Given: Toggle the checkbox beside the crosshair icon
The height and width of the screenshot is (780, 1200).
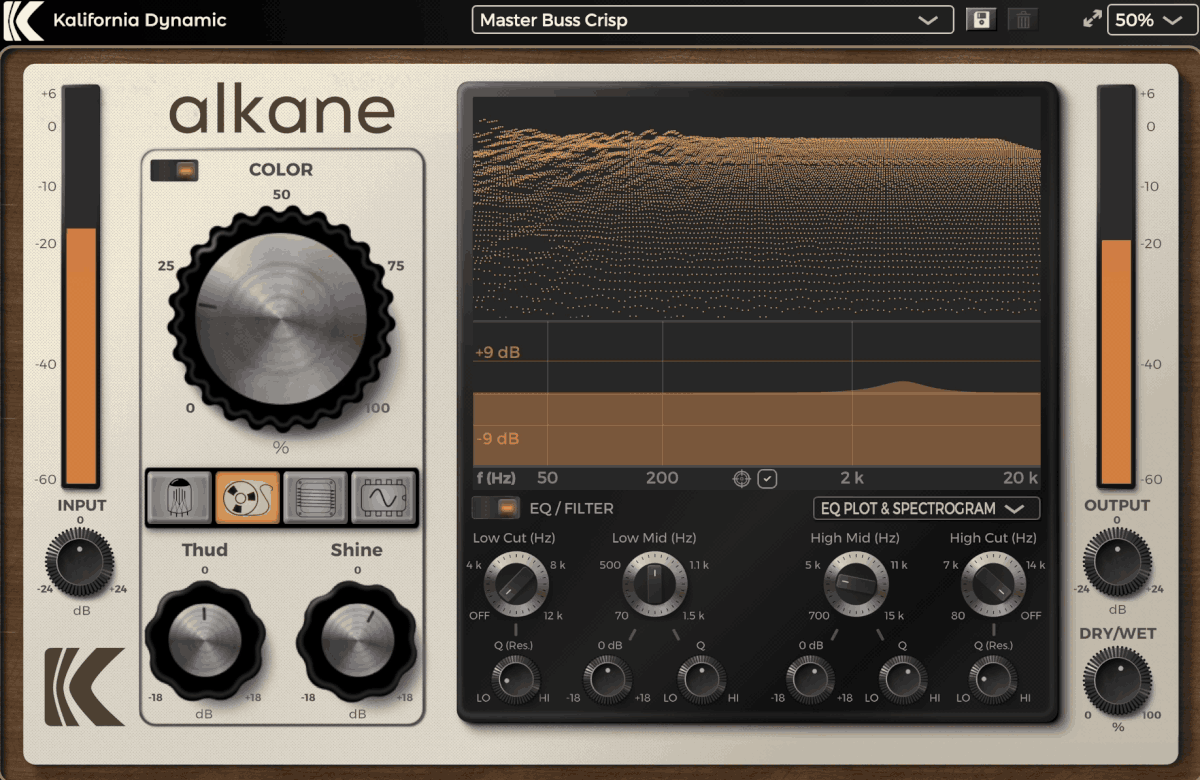Looking at the screenshot, I should (767, 479).
